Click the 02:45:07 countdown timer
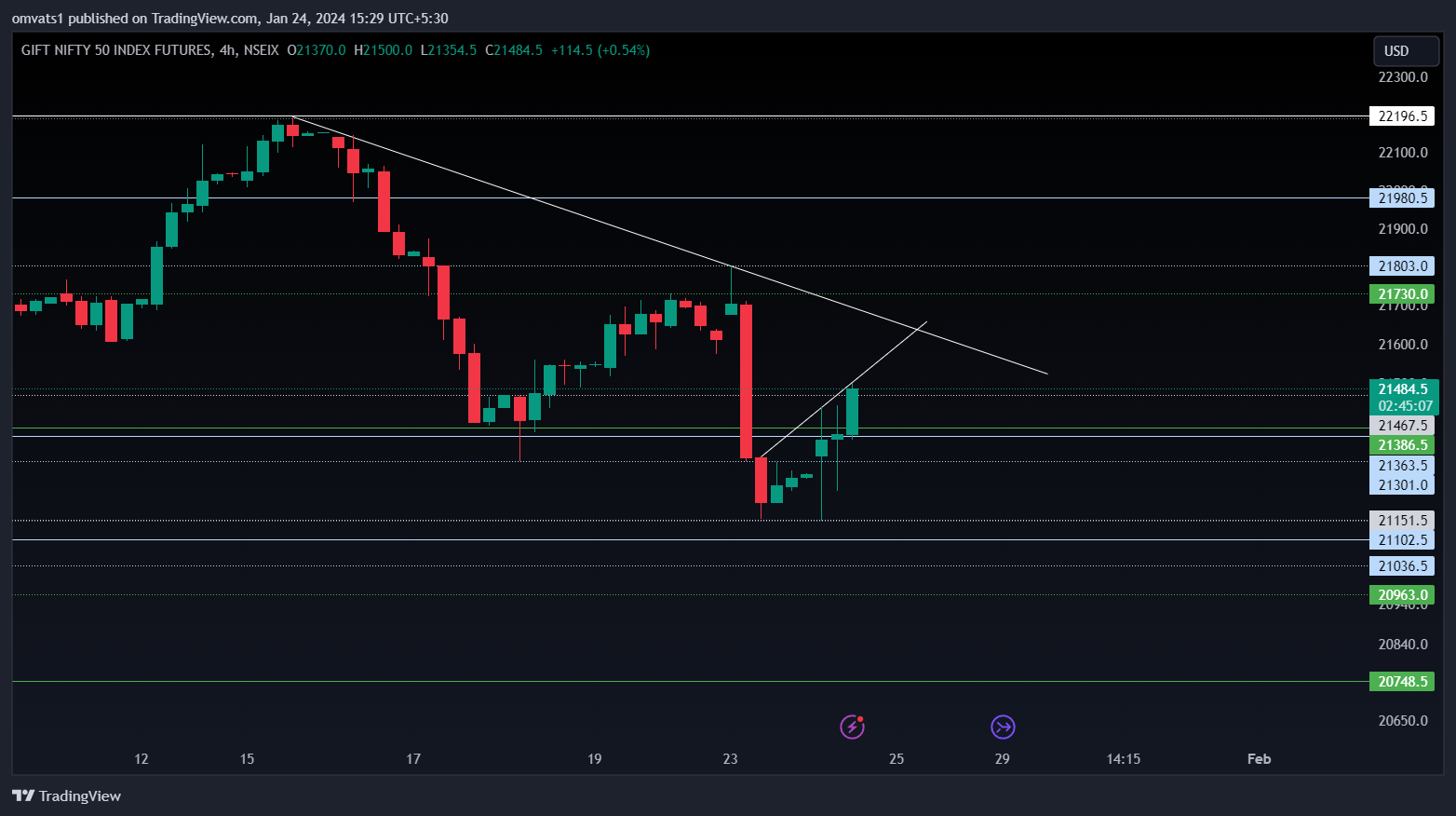The width and height of the screenshot is (1456, 816). click(1404, 406)
